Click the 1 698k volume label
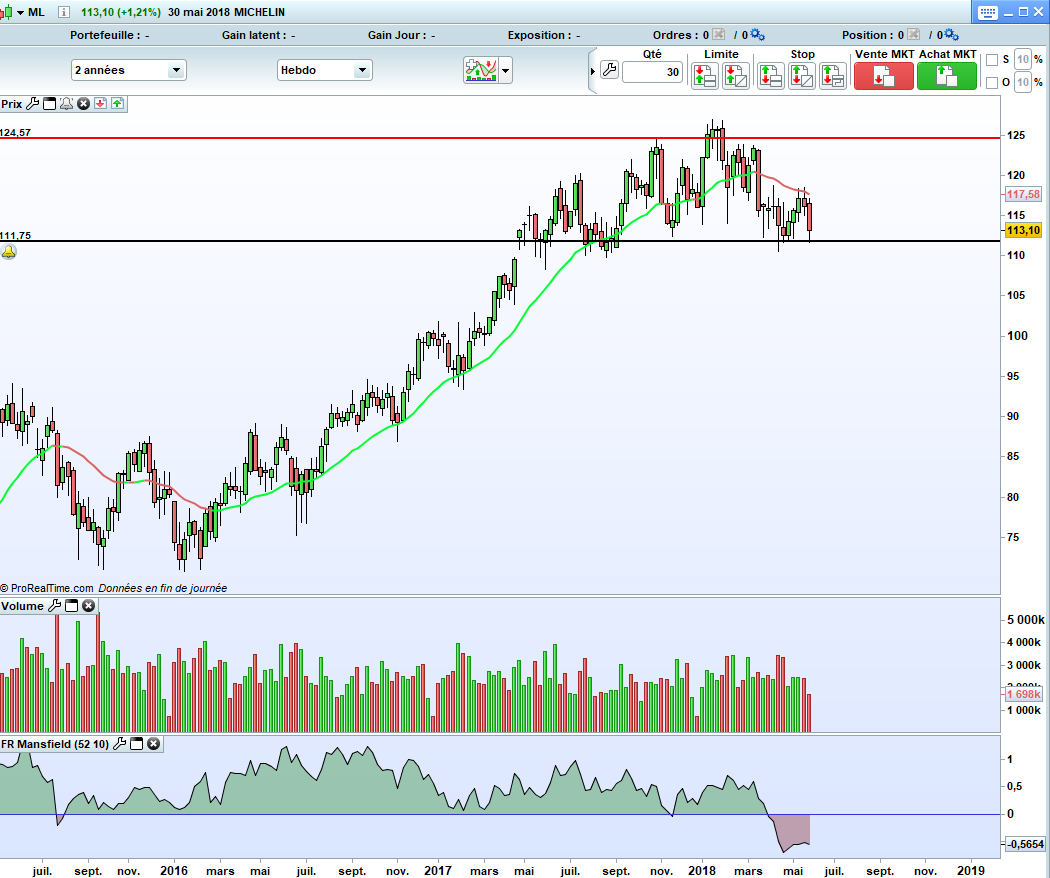 click(1023, 694)
